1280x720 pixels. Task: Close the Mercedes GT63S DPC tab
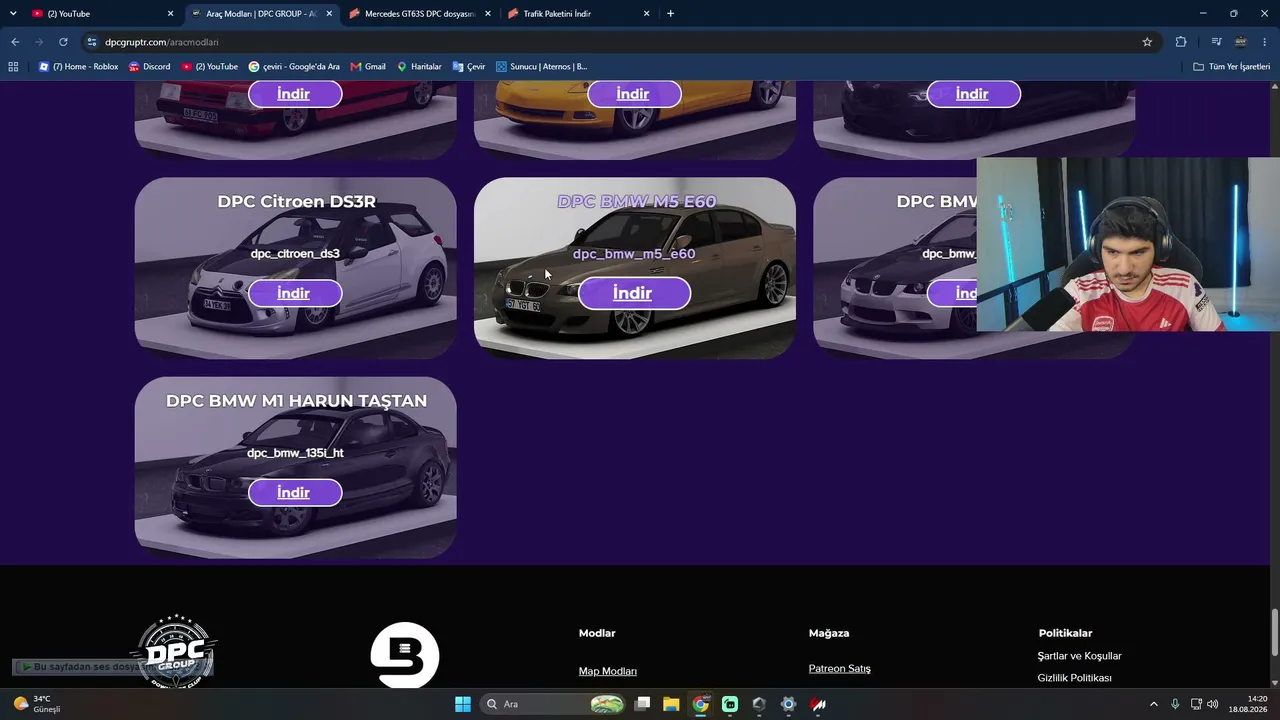tap(488, 14)
